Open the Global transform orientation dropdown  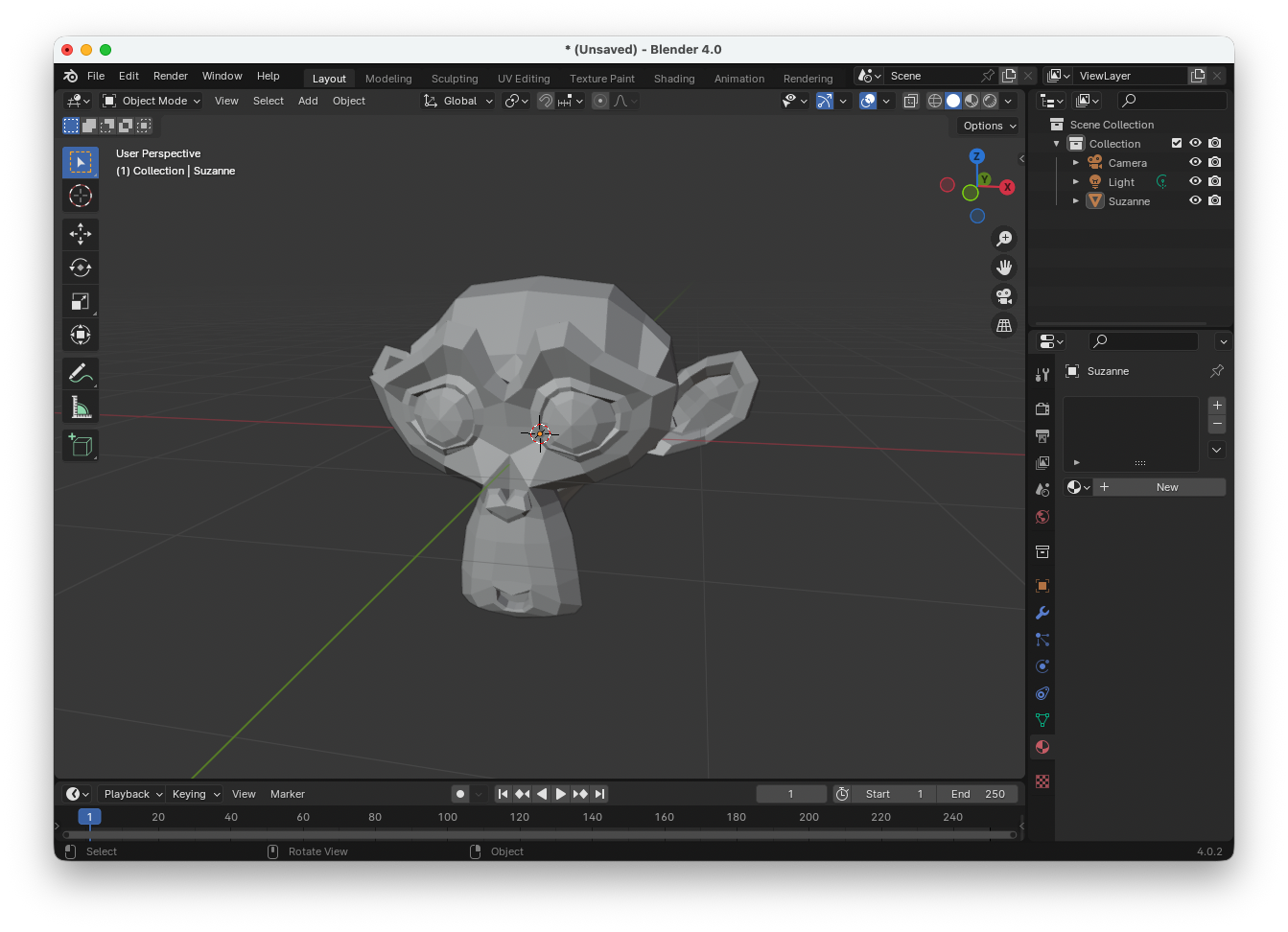(x=458, y=101)
